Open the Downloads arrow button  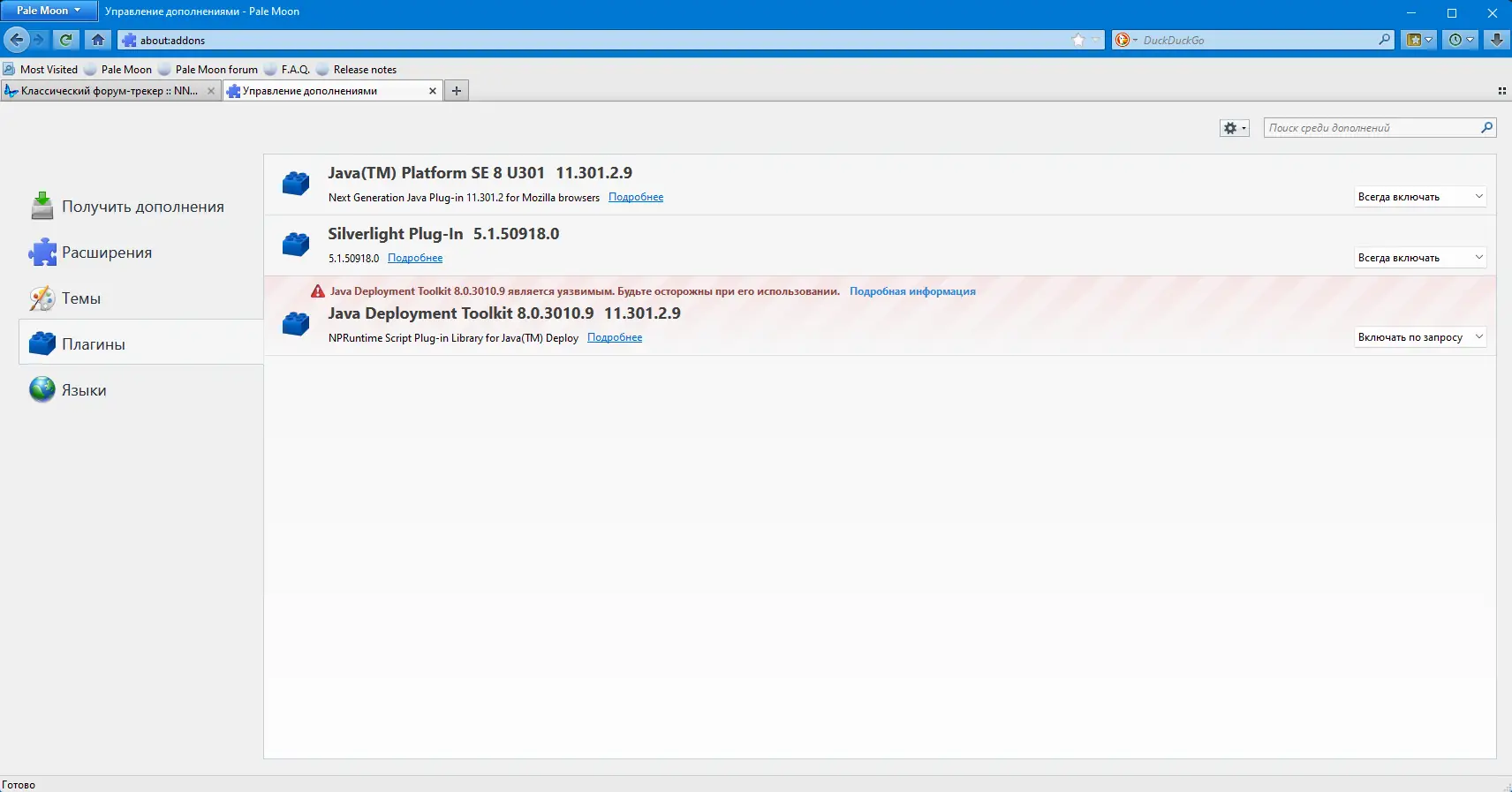tap(1496, 40)
